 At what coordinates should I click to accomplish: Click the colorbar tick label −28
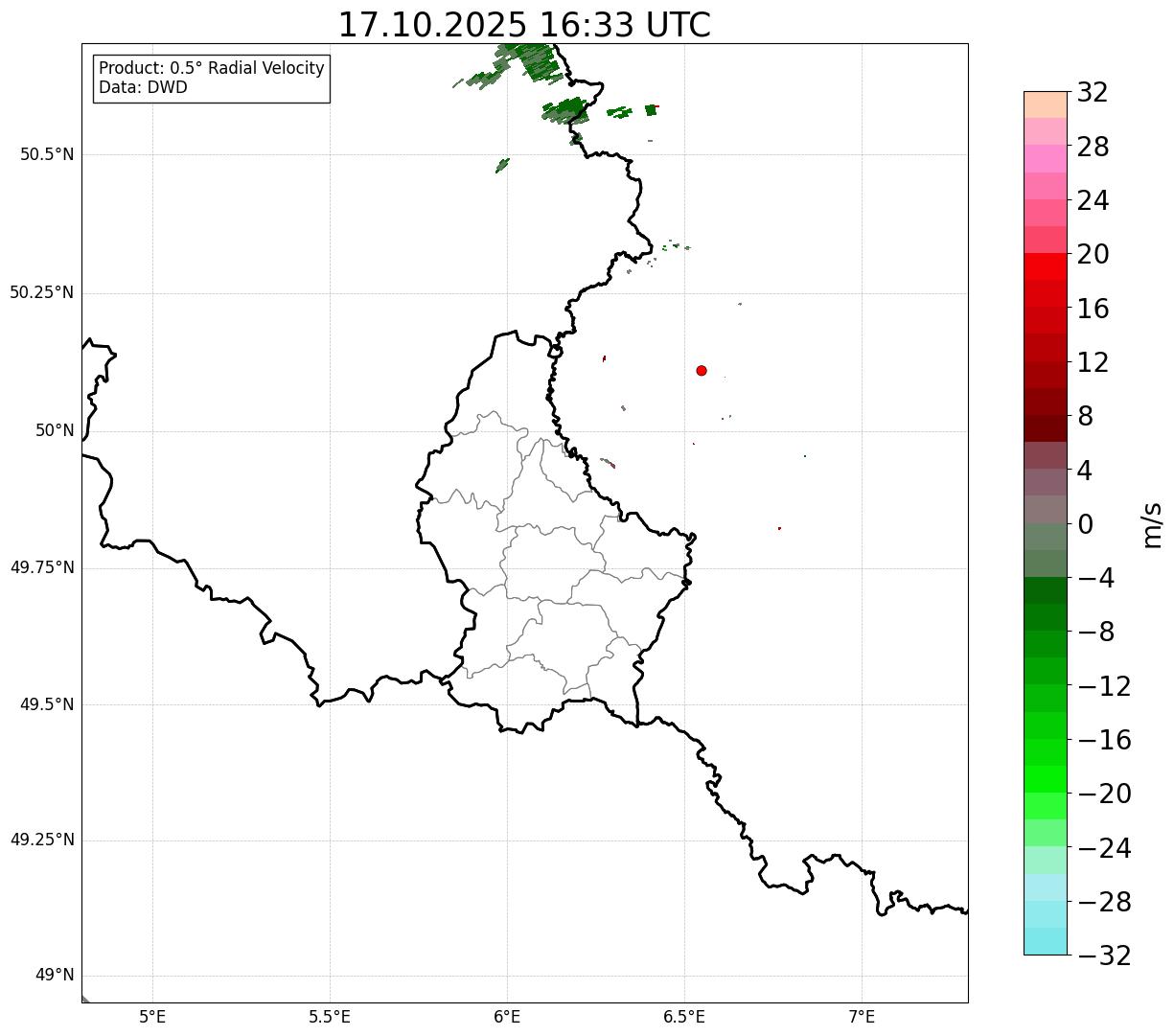point(1104,902)
